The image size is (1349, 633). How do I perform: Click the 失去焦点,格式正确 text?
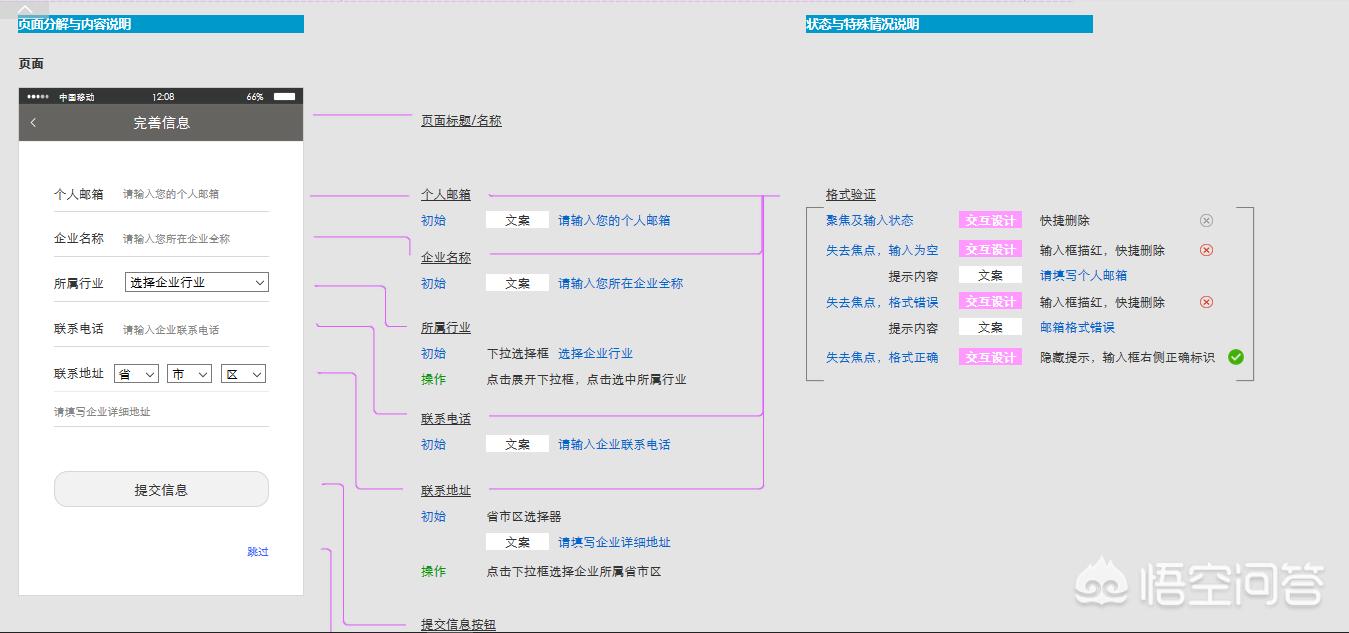(x=882, y=357)
